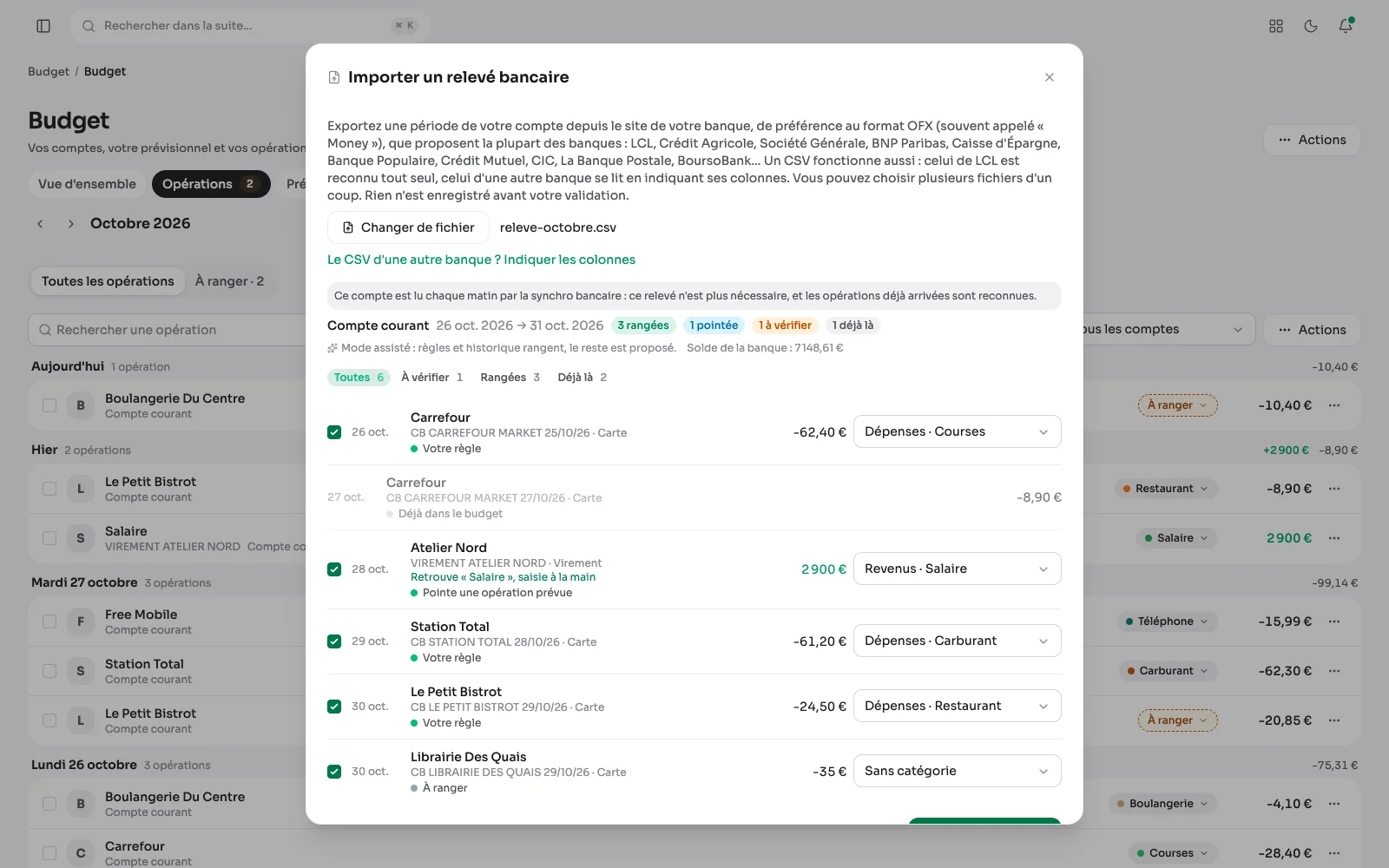Open the Revenus · Salaire category dropdown
Viewport: 1389px width, 868px height.
[957, 569]
